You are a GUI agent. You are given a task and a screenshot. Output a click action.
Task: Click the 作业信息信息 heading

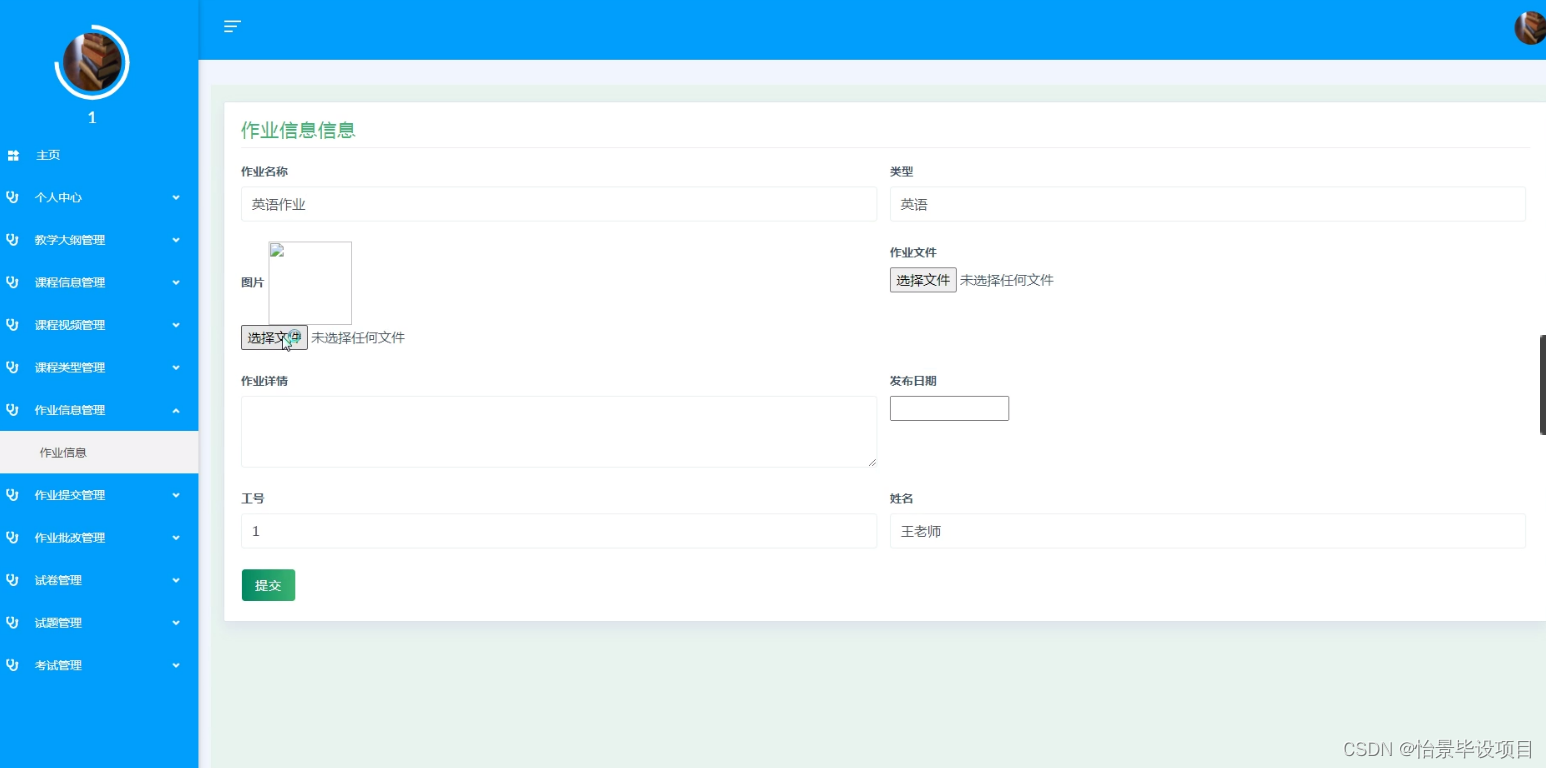click(298, 130)
